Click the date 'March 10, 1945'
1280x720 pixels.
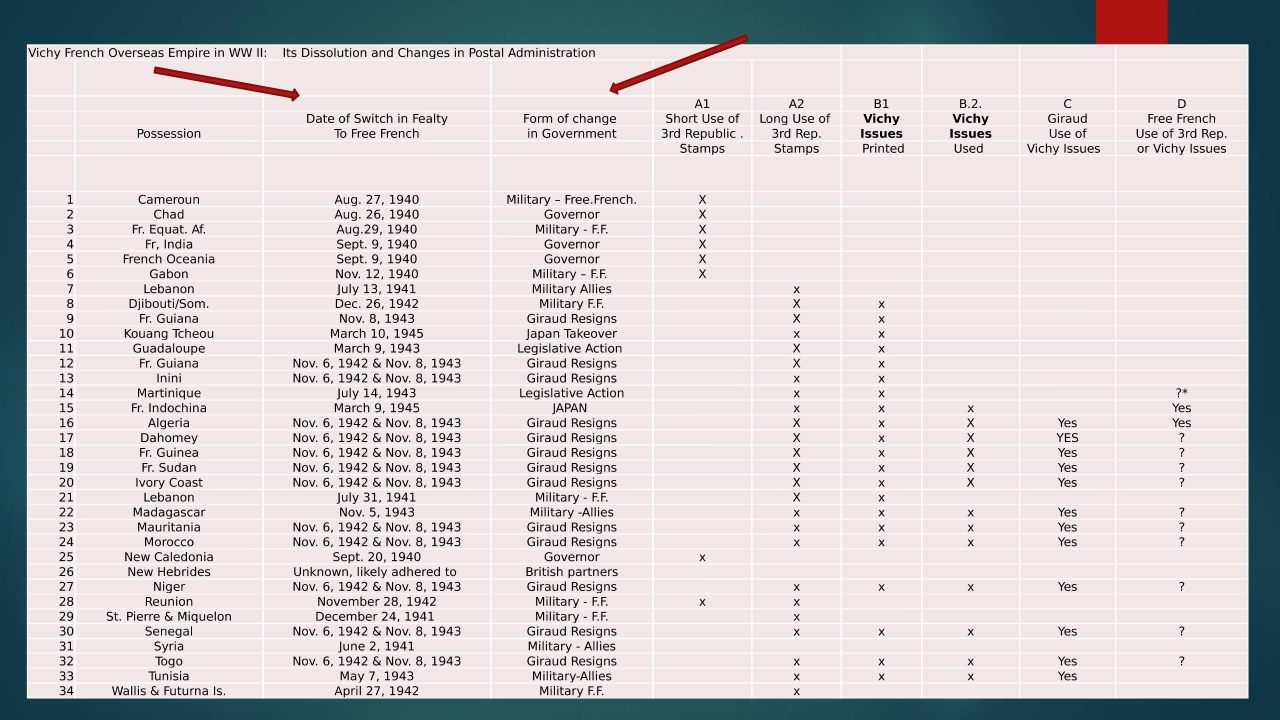point(377,334)
